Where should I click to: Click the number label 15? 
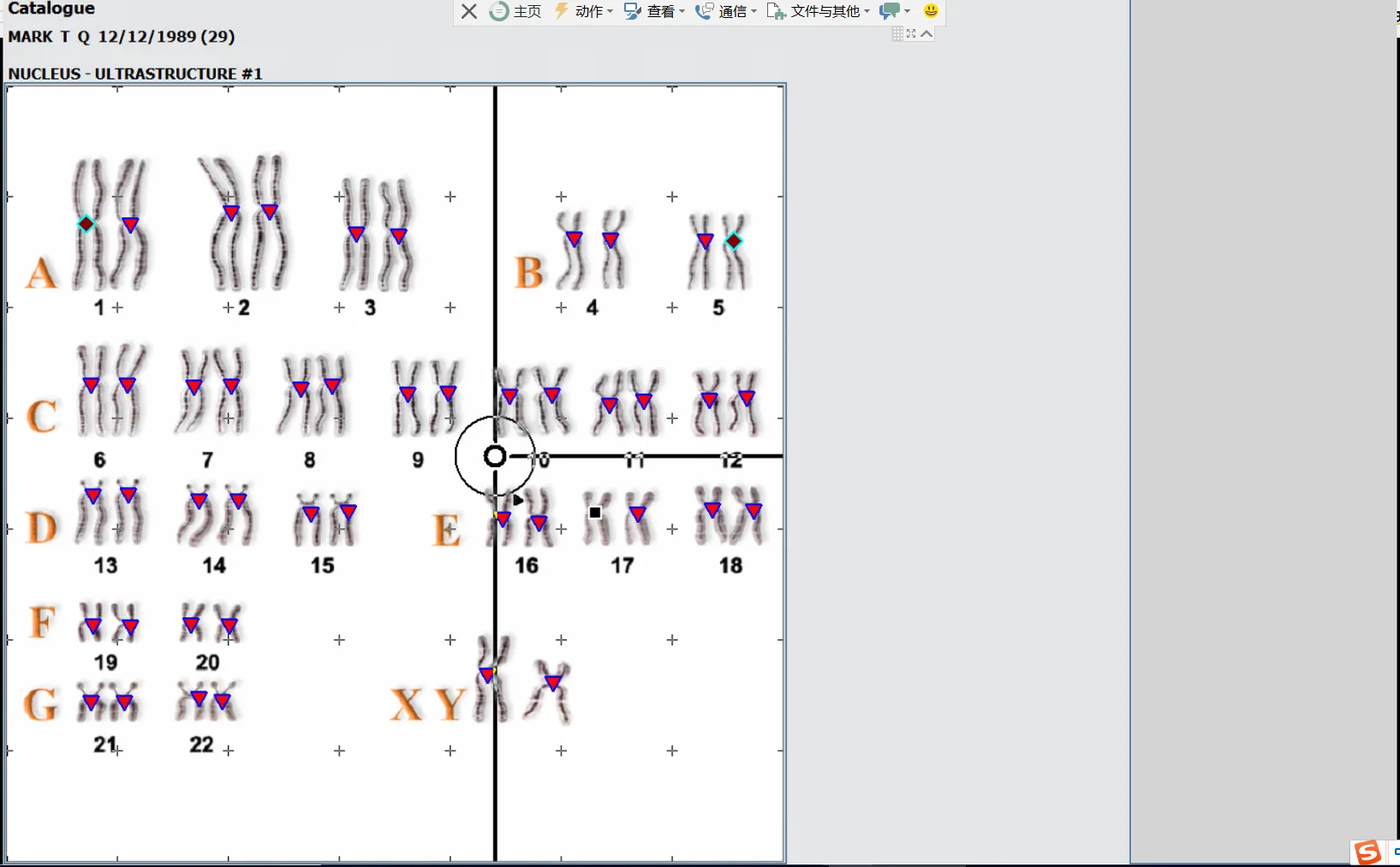click(322, 566)
